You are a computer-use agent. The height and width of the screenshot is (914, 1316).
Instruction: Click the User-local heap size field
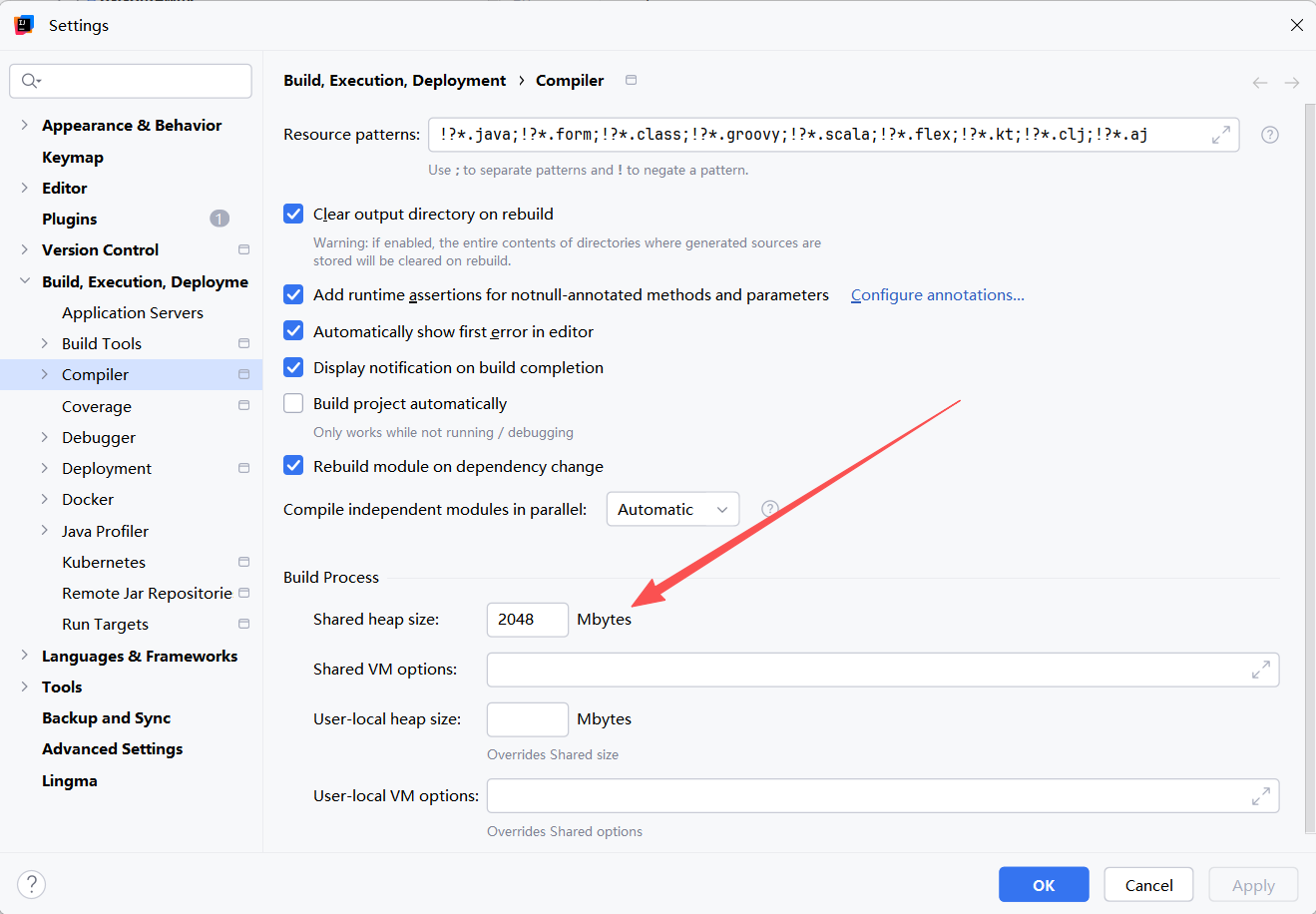pos(528,719)
